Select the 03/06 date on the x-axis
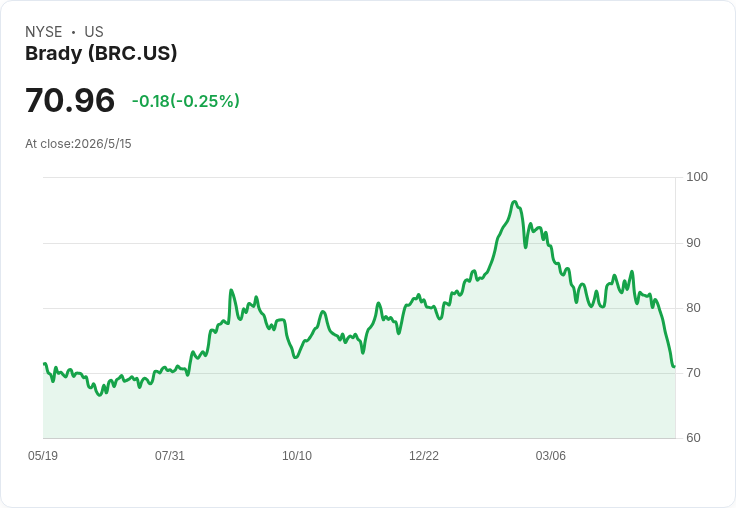The width and height of the screenshot is (736, 508). [x=551, y=455]
